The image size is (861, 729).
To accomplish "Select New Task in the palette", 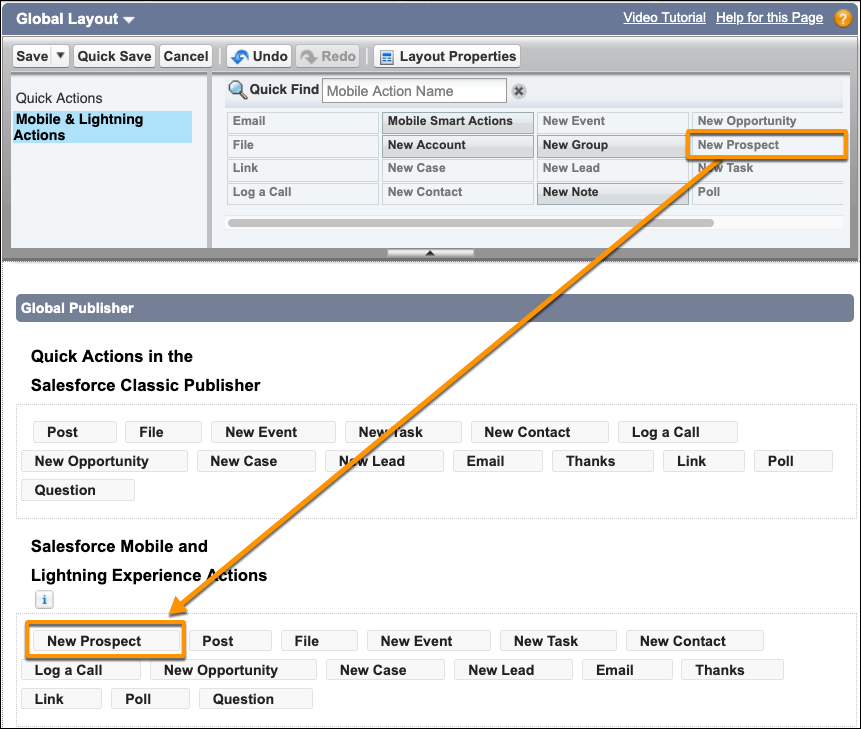I will (x=768, y=169).
